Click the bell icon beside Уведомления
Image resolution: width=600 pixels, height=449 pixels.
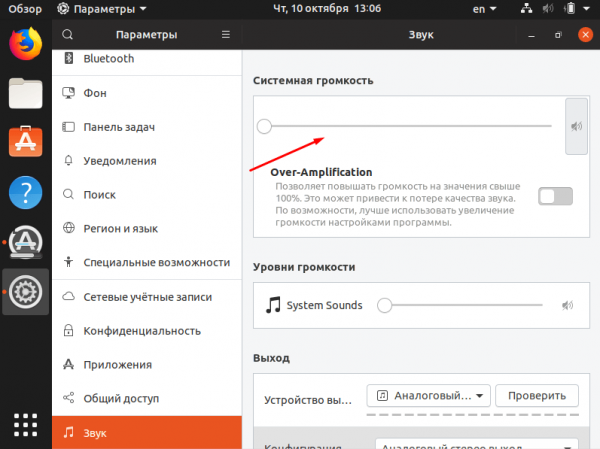68,160
